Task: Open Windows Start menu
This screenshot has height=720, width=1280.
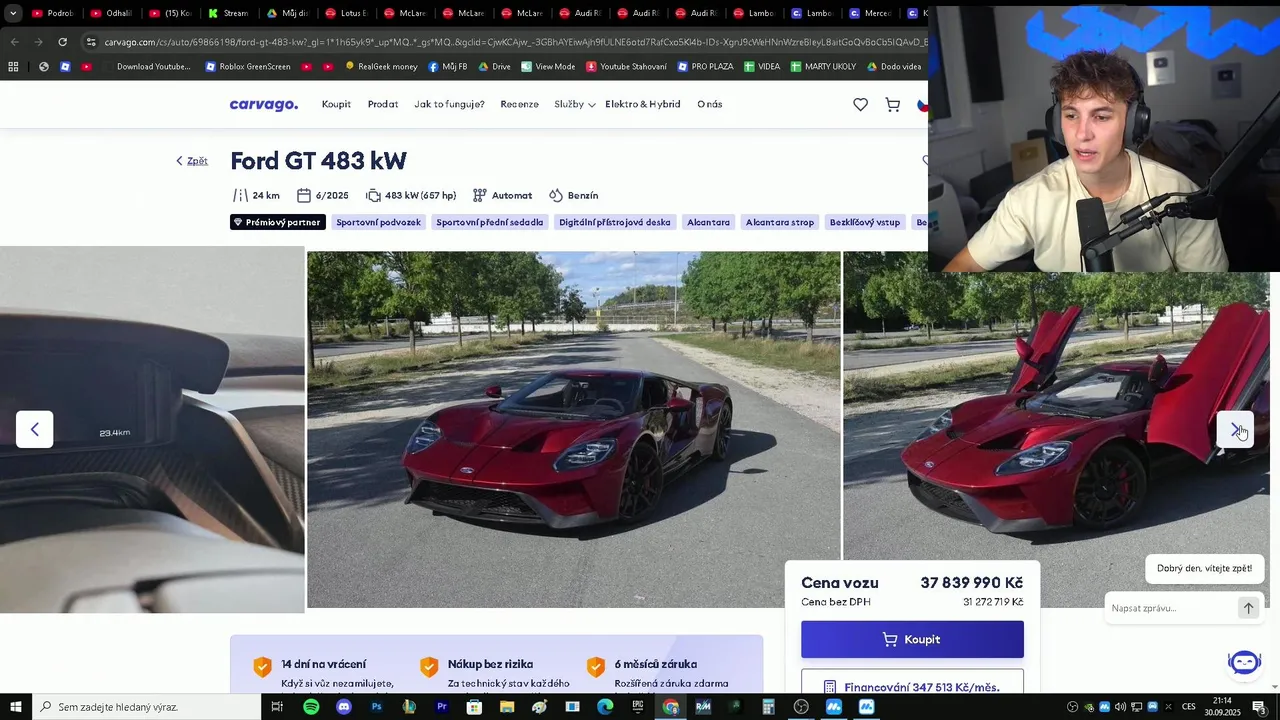Action: click(15, 707)
